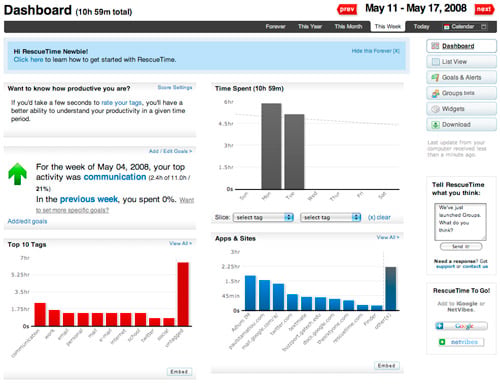Click the 'other(s)' bar in Apps & Sites
This screenshot has height=385, width=500.
point(391,289)
